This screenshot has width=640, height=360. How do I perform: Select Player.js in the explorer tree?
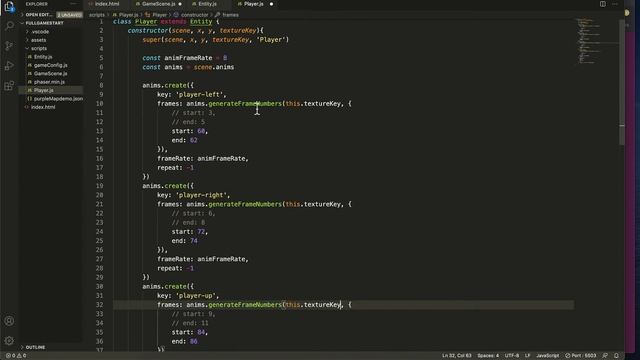click(44, 90)
